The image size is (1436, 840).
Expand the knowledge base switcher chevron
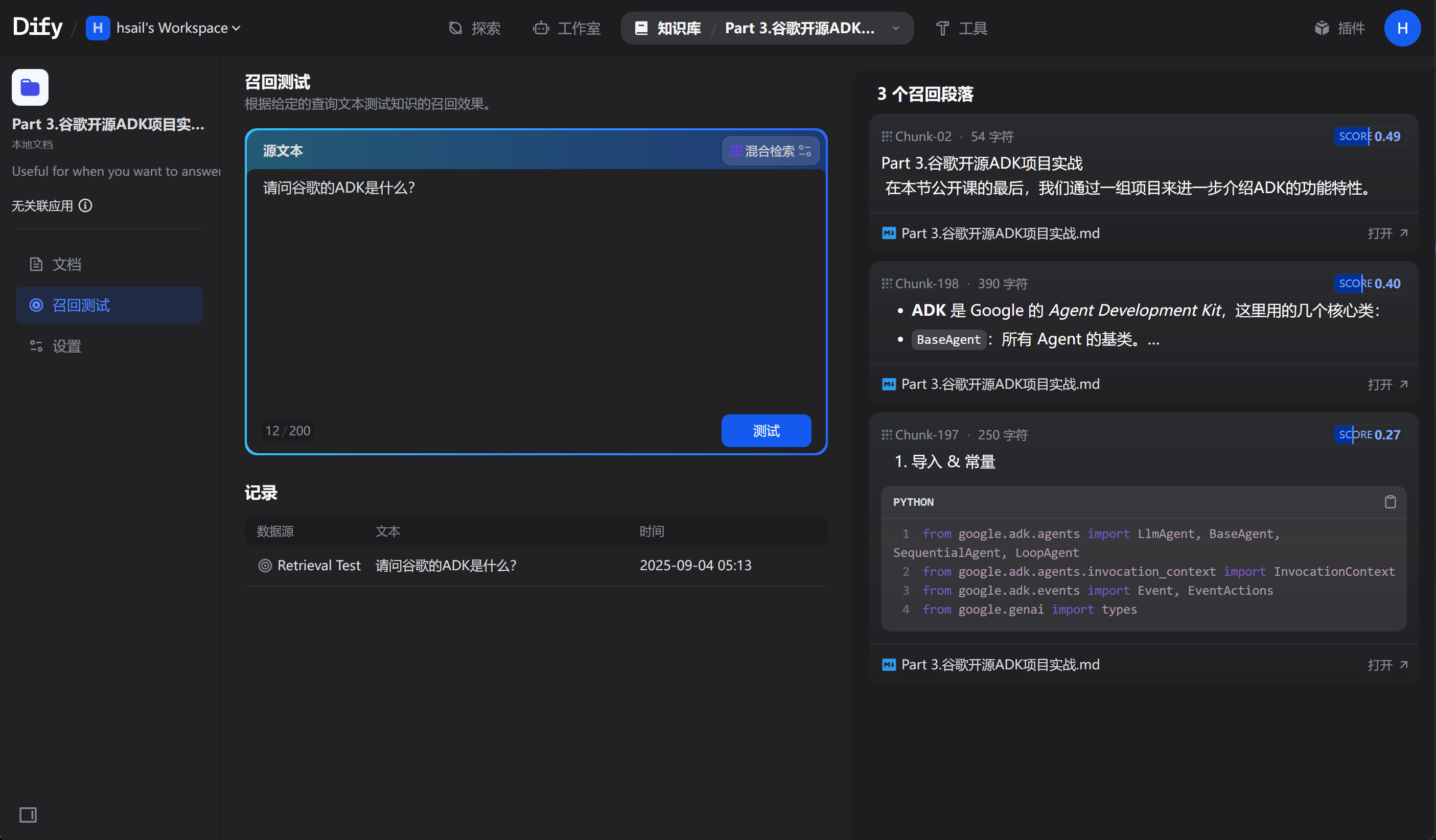pos(895,28)
